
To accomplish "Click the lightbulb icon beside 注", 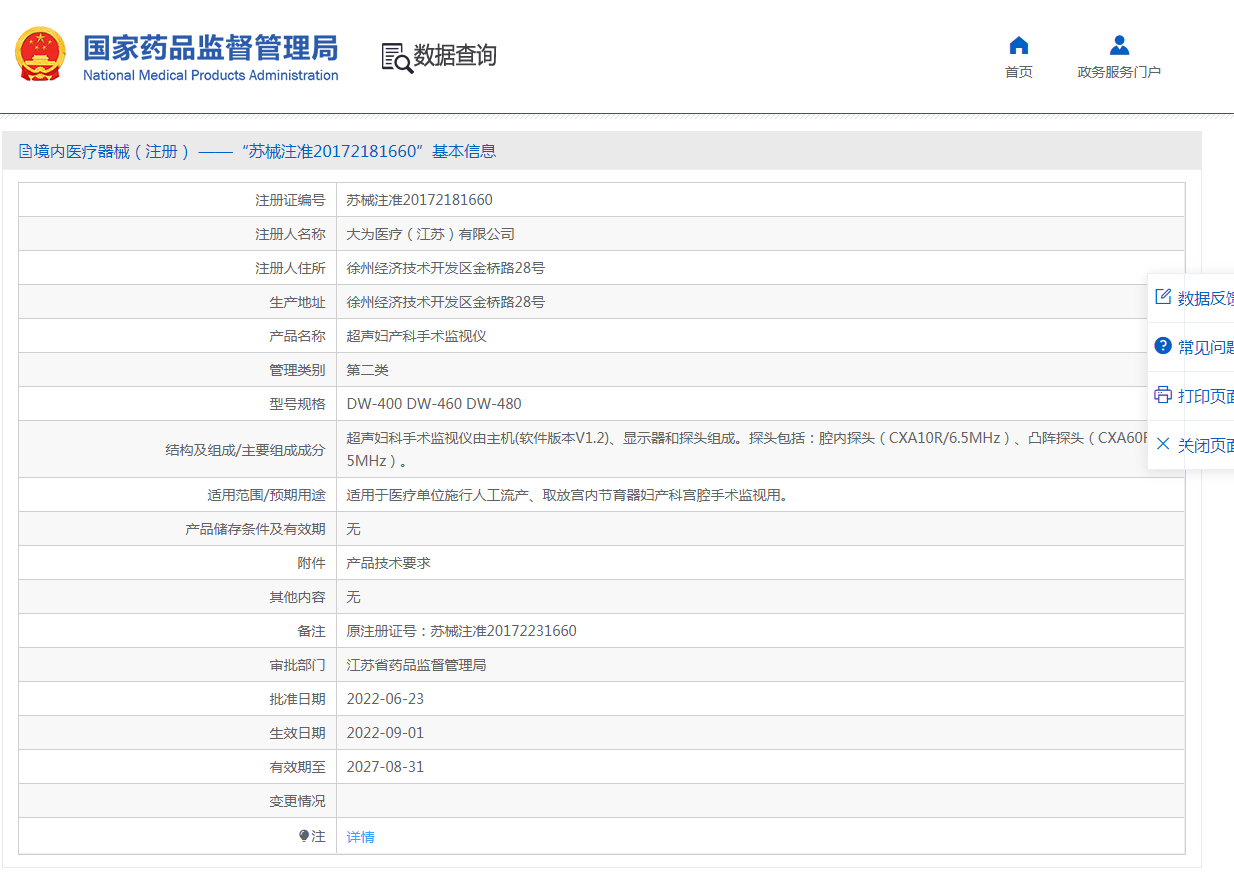I will (304, 836).
